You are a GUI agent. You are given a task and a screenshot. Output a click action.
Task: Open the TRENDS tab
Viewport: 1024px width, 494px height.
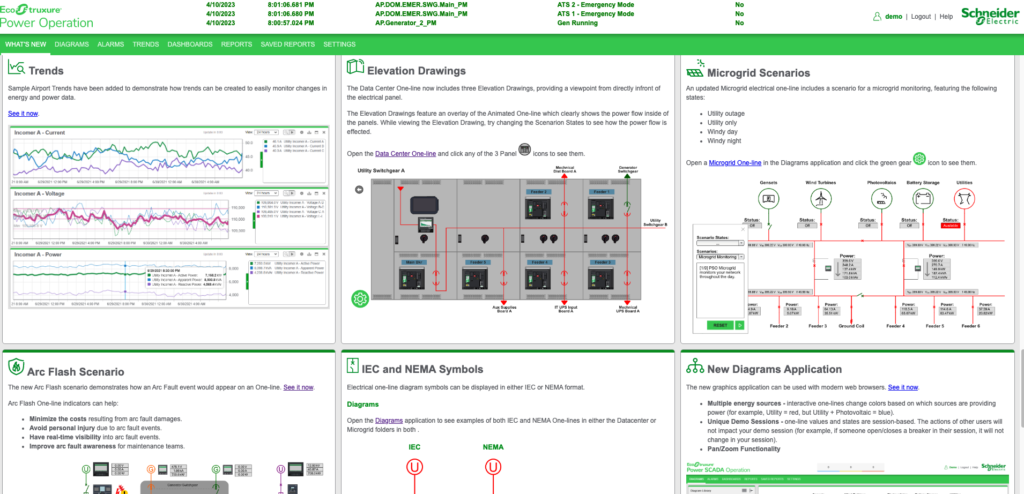tap(146, 44)
